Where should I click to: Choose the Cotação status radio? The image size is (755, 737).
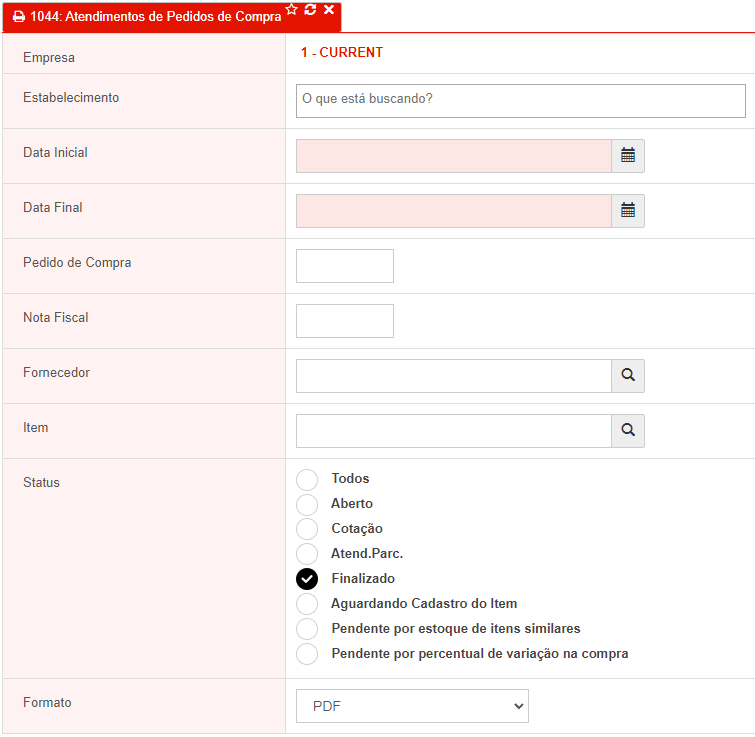coord(307,529)
